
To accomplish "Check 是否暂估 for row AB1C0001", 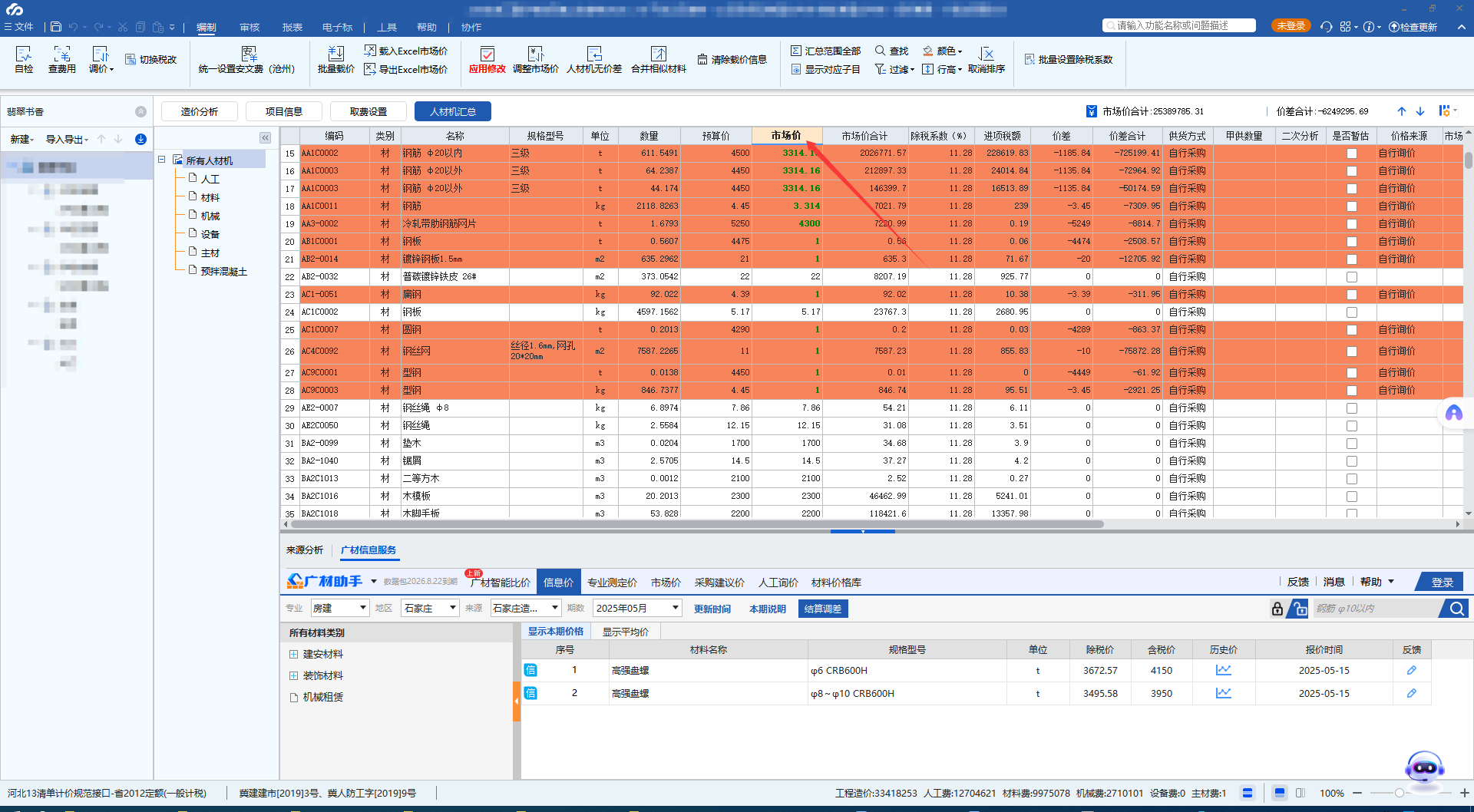I will coord(1352,242).
